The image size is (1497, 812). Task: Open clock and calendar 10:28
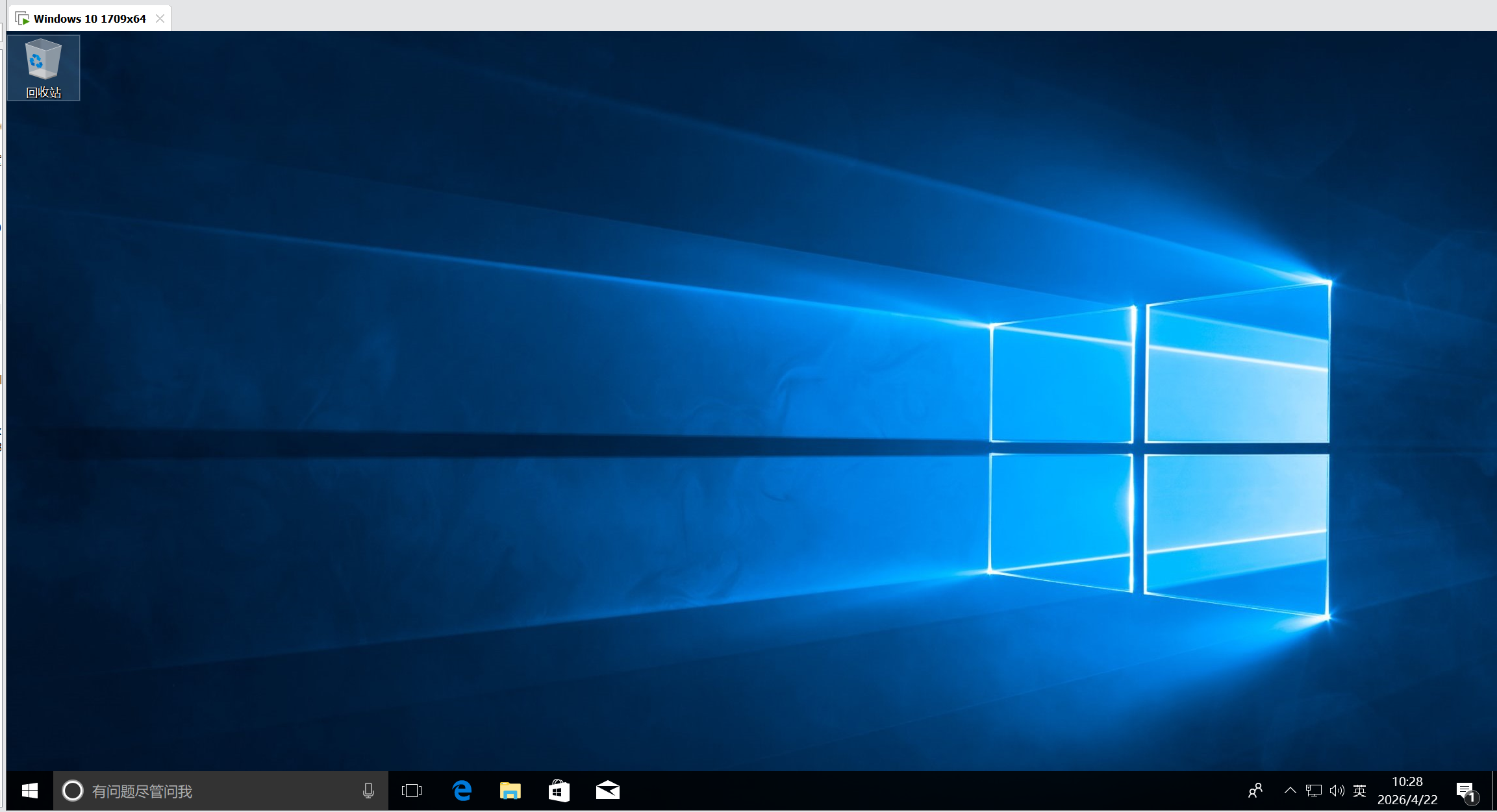coord(1407,791)
